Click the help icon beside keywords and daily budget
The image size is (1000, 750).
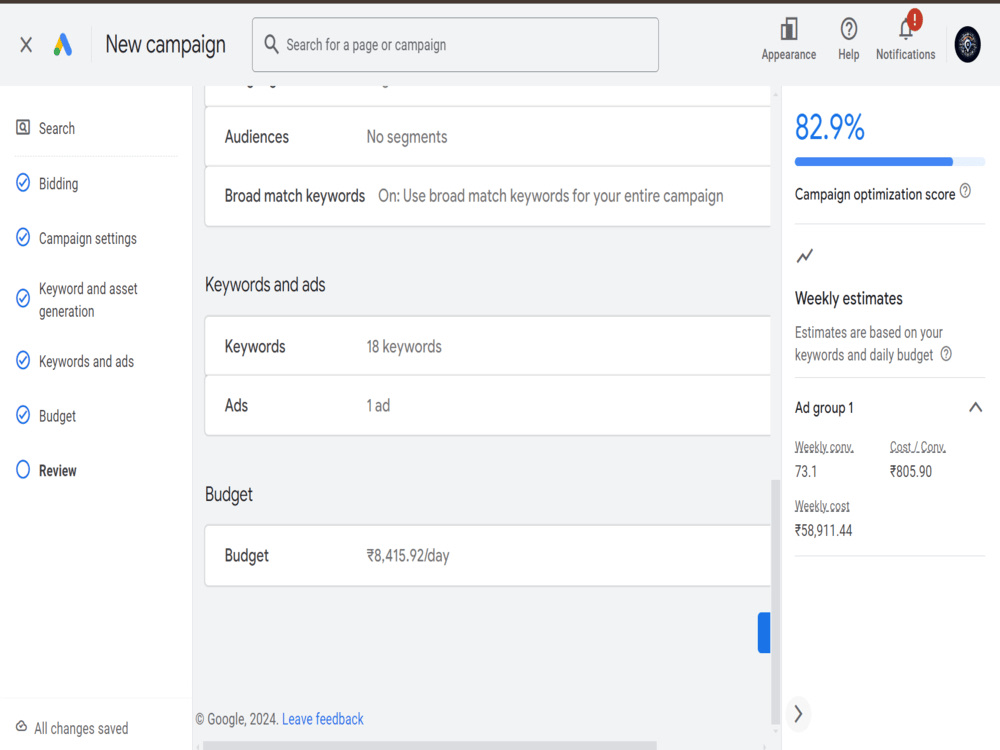pos(946,354)
